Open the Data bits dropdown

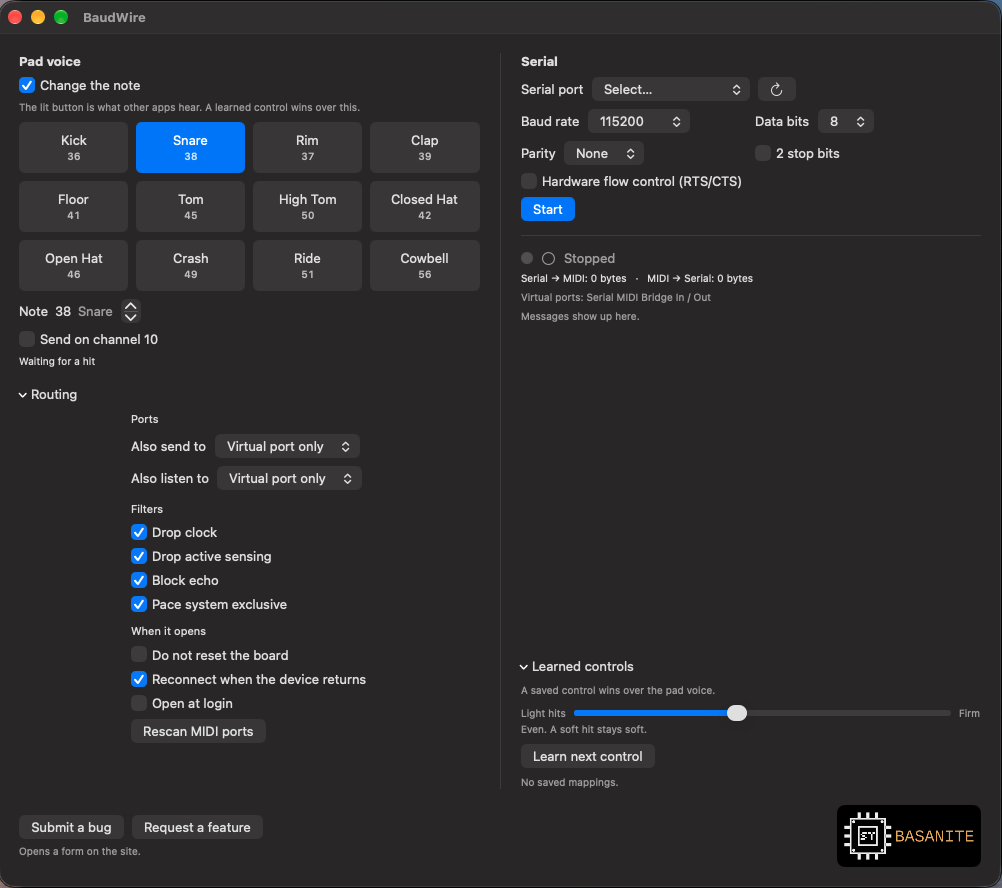click(845, 121)
